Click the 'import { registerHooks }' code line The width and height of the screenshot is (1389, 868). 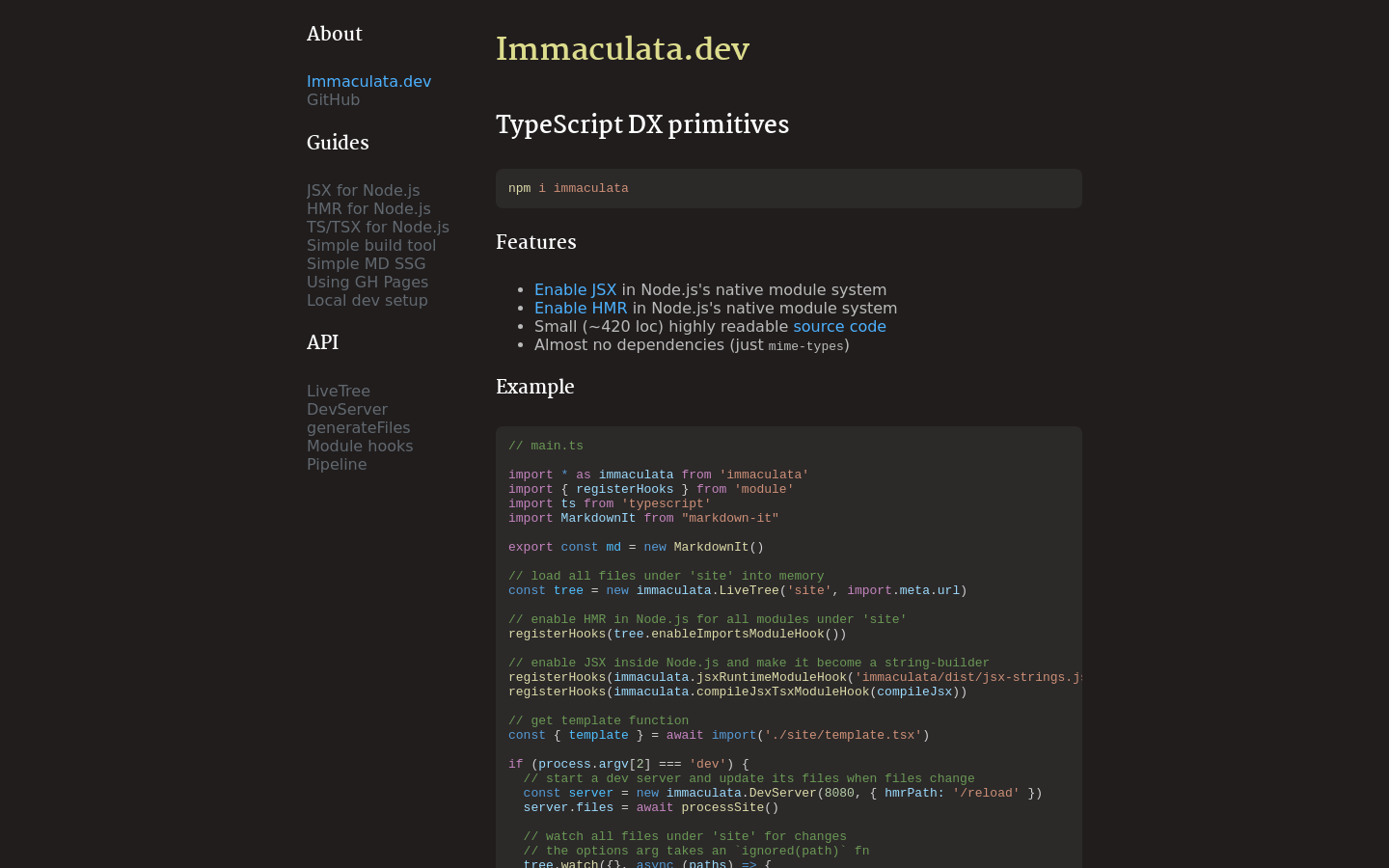pos(651,489)
